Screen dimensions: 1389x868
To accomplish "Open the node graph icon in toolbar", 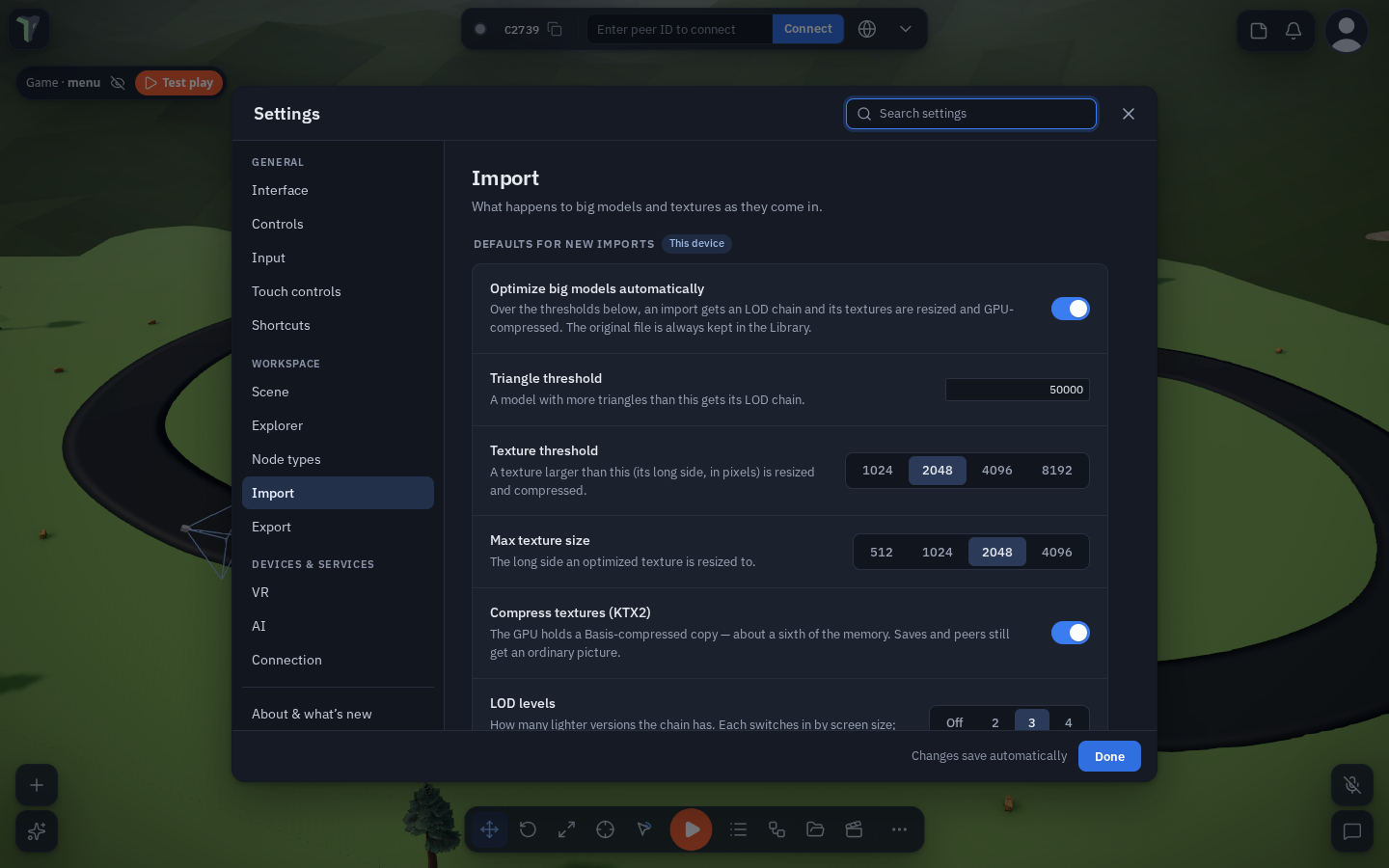I will pyautogui.click(x=777, y=829).
